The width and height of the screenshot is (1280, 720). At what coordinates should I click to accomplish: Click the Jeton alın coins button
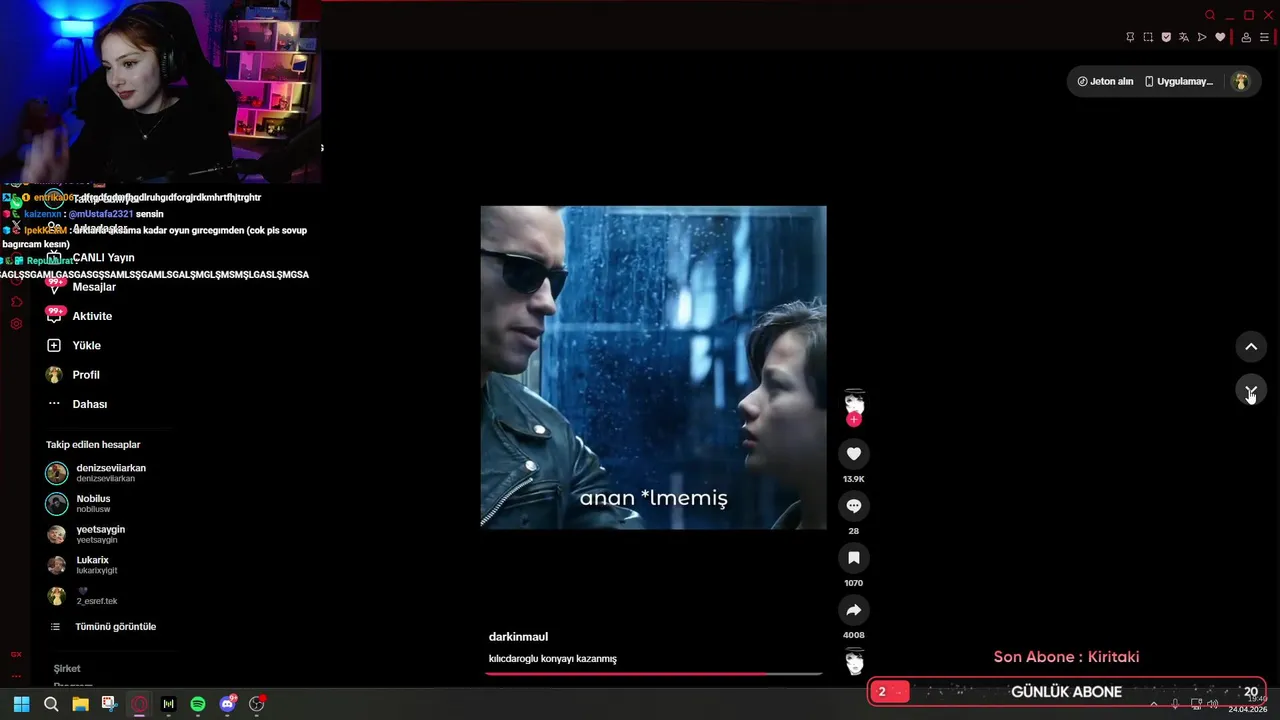[x=1105, y=81]
